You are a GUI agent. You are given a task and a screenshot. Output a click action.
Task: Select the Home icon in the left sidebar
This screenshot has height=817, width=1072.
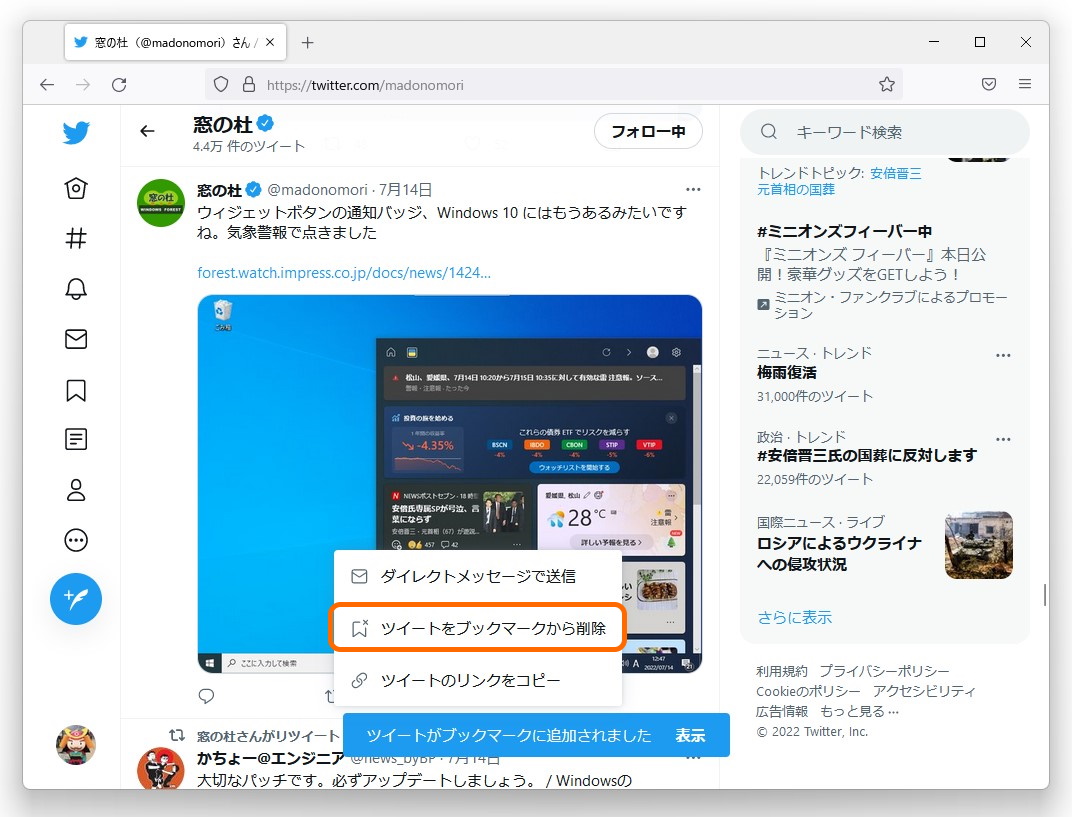(x=75, y=188)
